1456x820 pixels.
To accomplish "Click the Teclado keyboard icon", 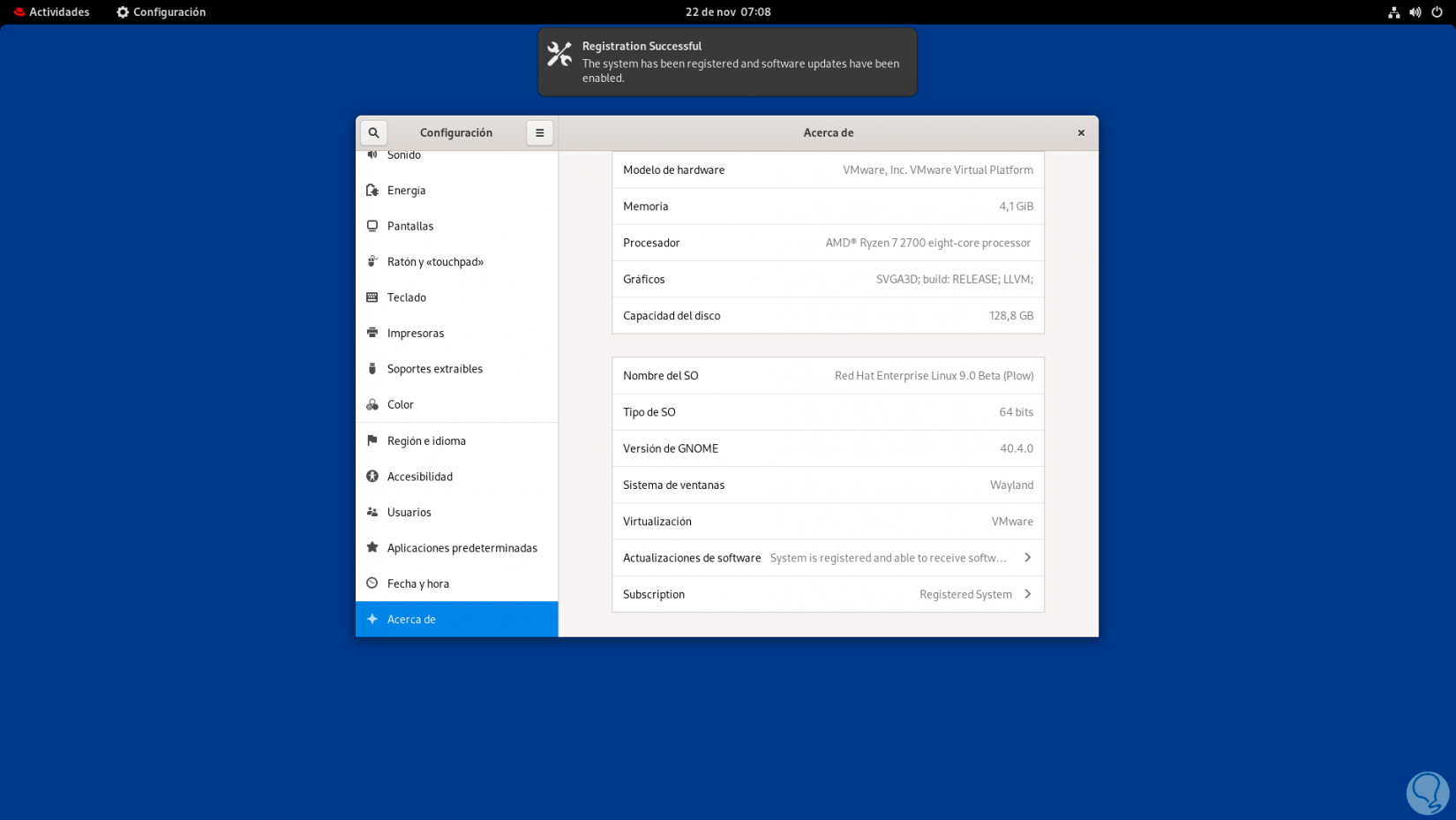I will click(x=372, y=297).
